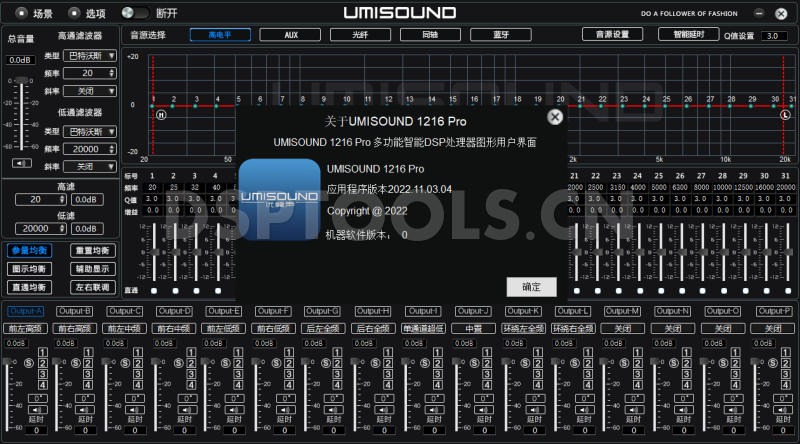Invert phase 0° on Output-A
This screenshot has height=444, width=800.
37,399
